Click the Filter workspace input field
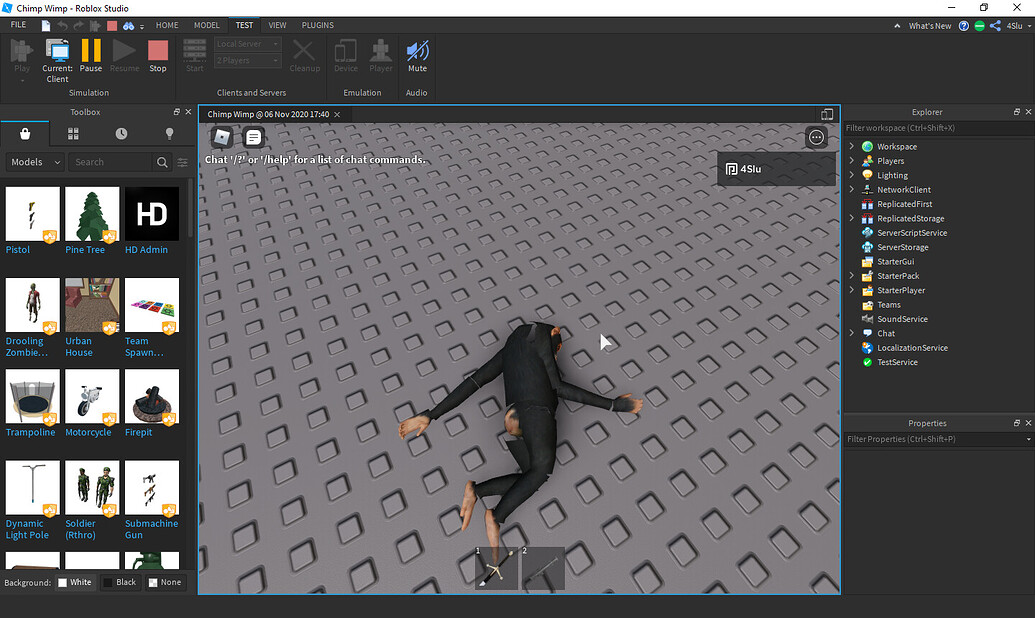Screen dimensions: 1035x618 click(938, 128)
